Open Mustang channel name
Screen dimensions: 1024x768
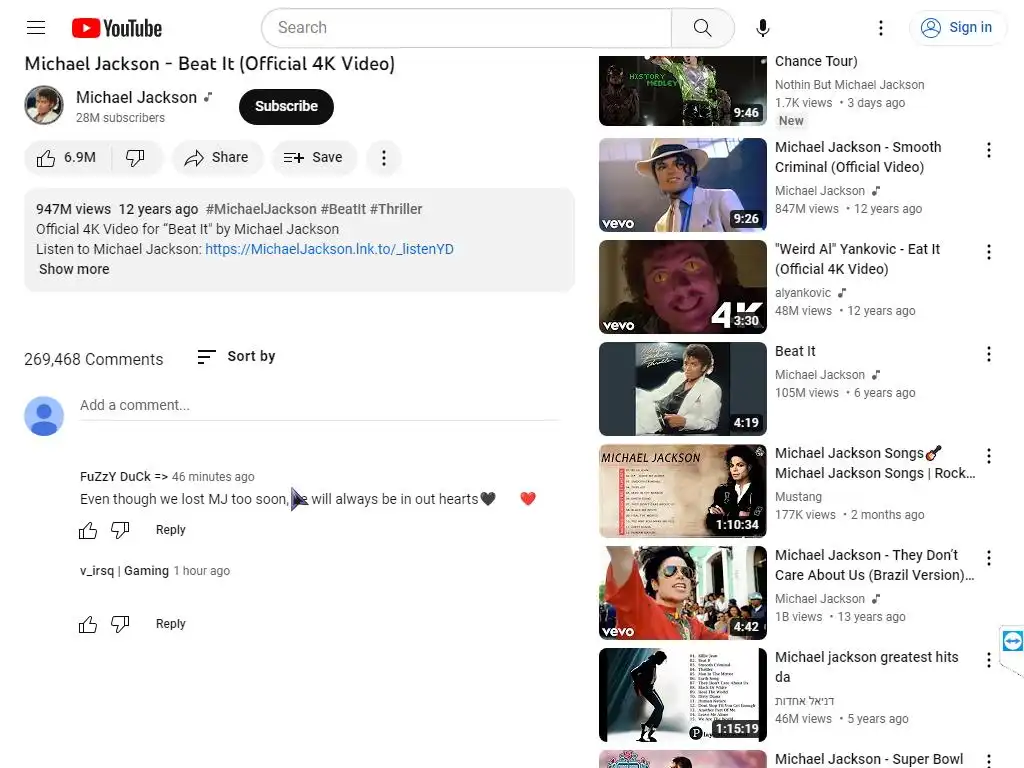pyautogui.click(x=798, y=497)
